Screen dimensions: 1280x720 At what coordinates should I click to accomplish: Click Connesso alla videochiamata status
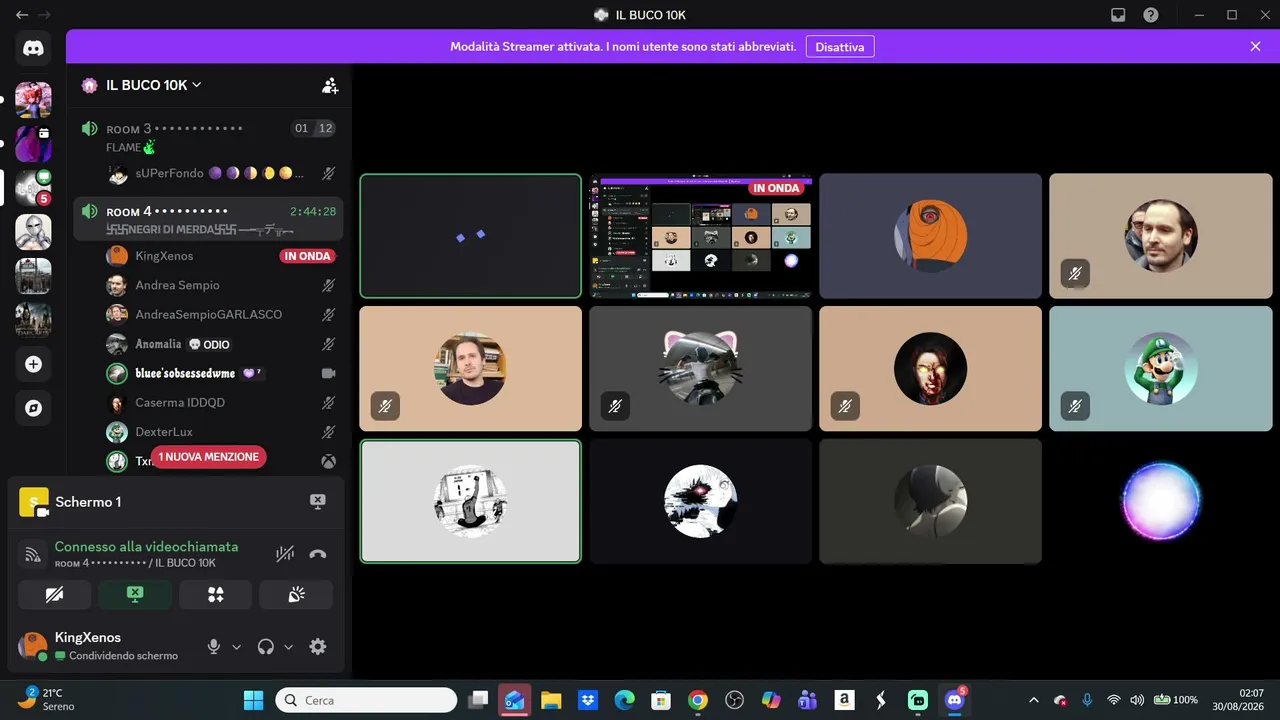click(146, 546)
